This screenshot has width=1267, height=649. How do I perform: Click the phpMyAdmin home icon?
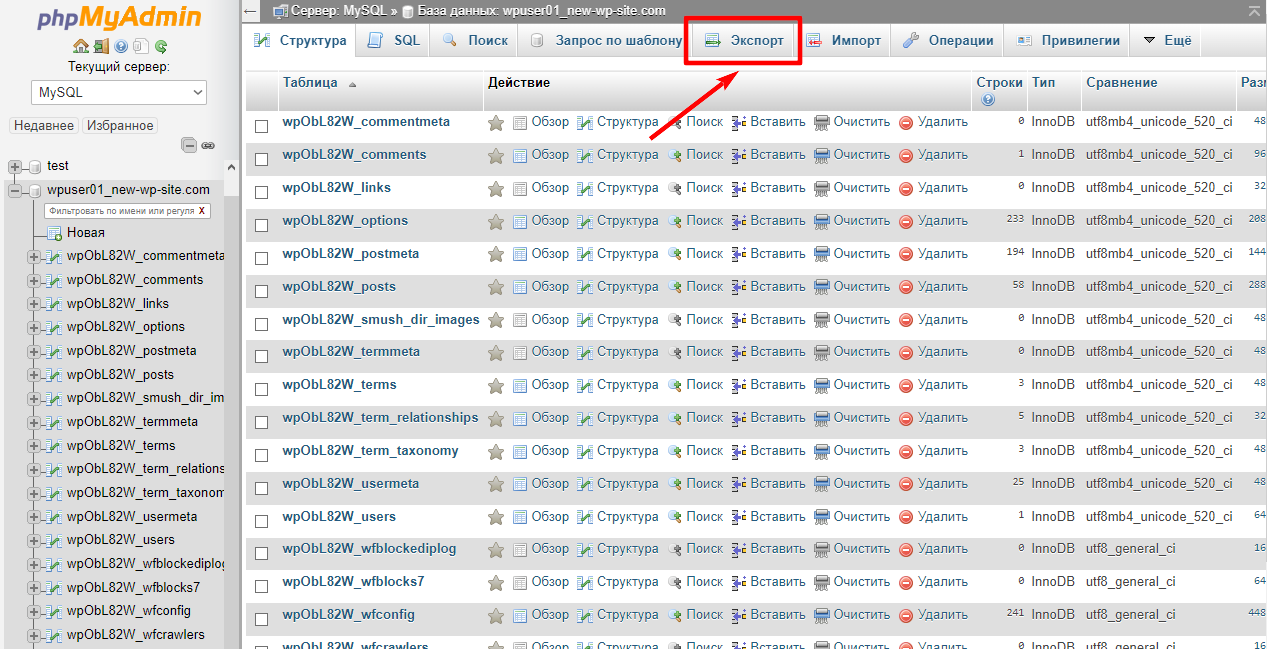tap(81, 46)
